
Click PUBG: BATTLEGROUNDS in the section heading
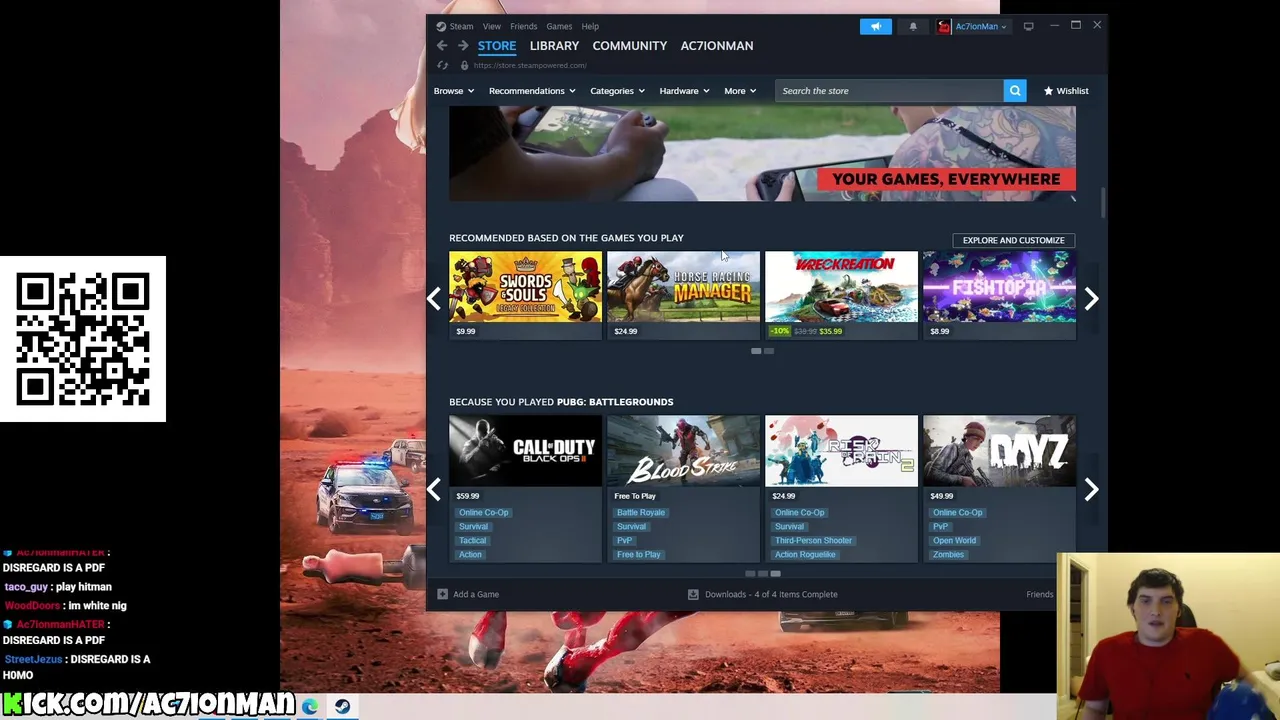pos(615,402)
